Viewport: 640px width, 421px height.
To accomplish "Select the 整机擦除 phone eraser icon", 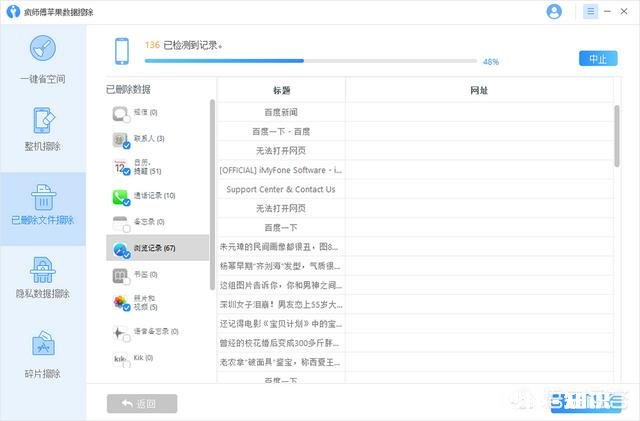I will [x=43, y=120].
